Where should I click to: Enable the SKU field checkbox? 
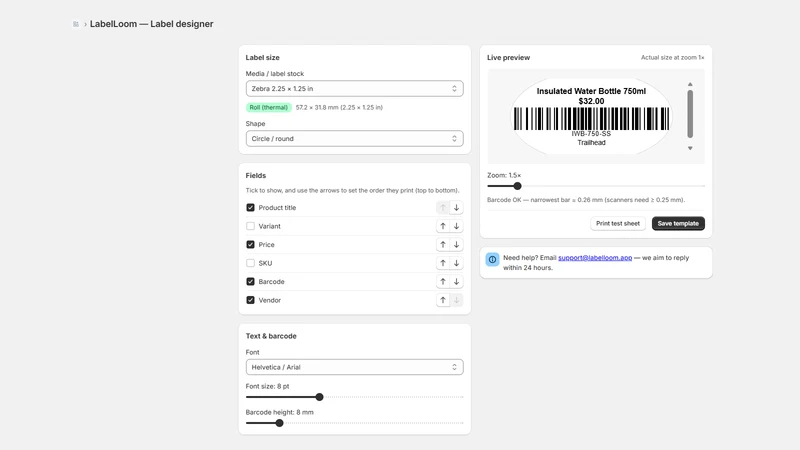[251, 263]
